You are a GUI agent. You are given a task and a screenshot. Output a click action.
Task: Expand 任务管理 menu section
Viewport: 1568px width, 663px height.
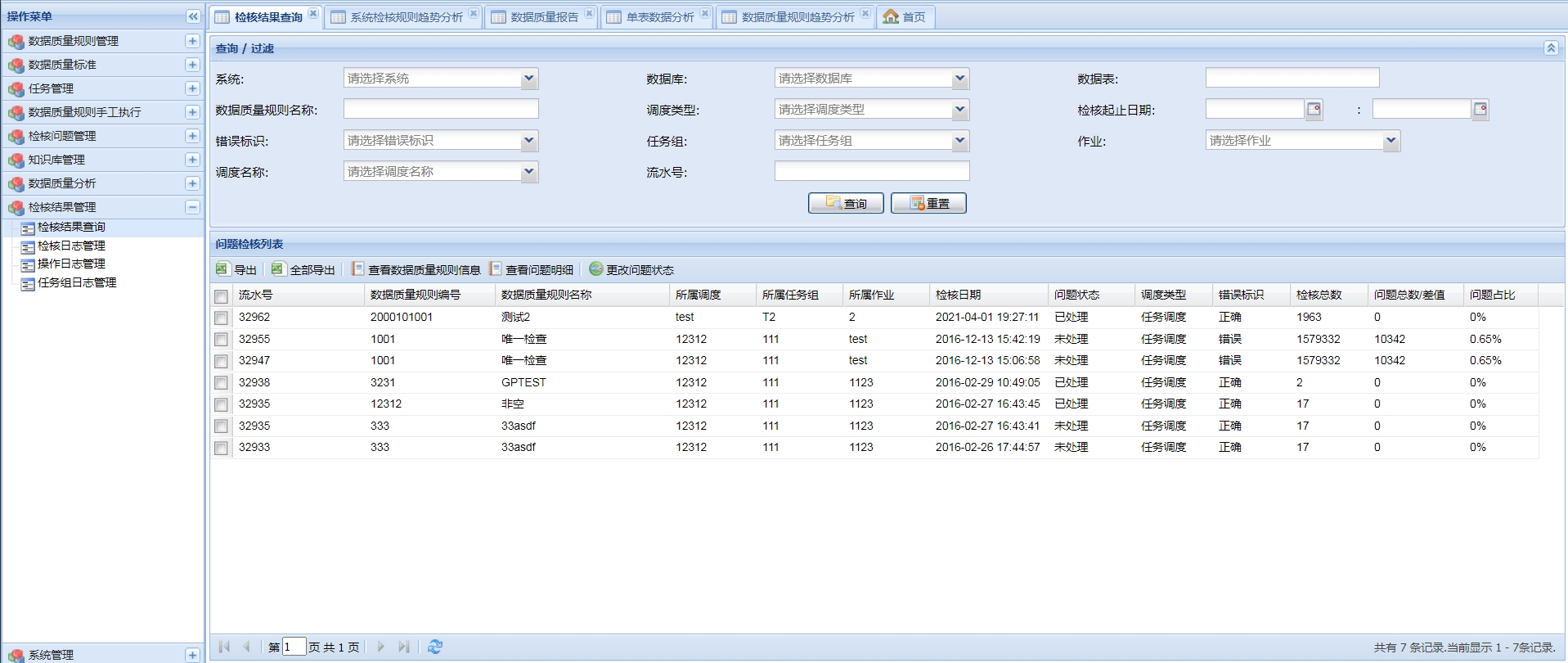point(192,88)
